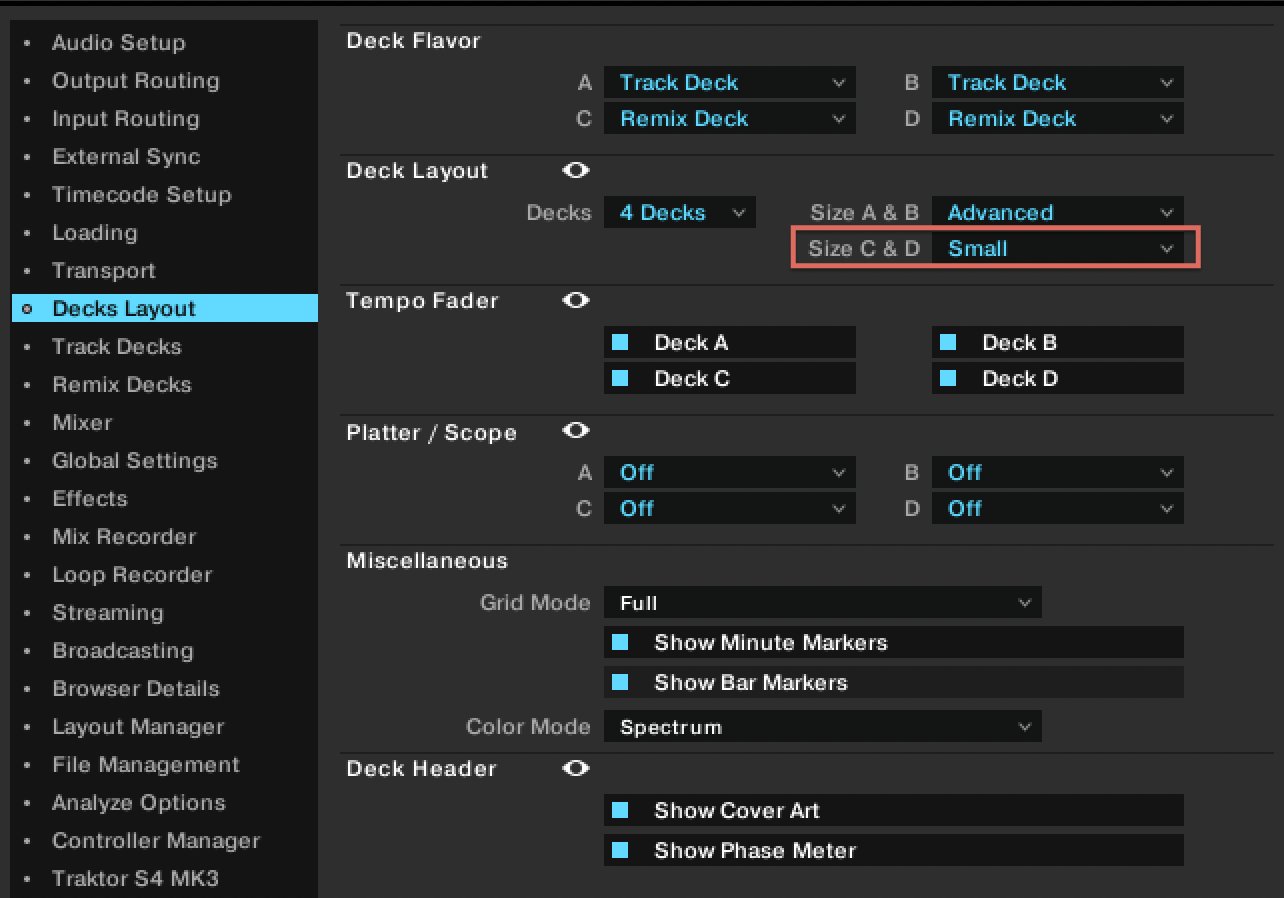The height and width of the screenshot is (898, 1284).
Task: Click the eye icon beside Deck Layout
Action: (576, 171)
